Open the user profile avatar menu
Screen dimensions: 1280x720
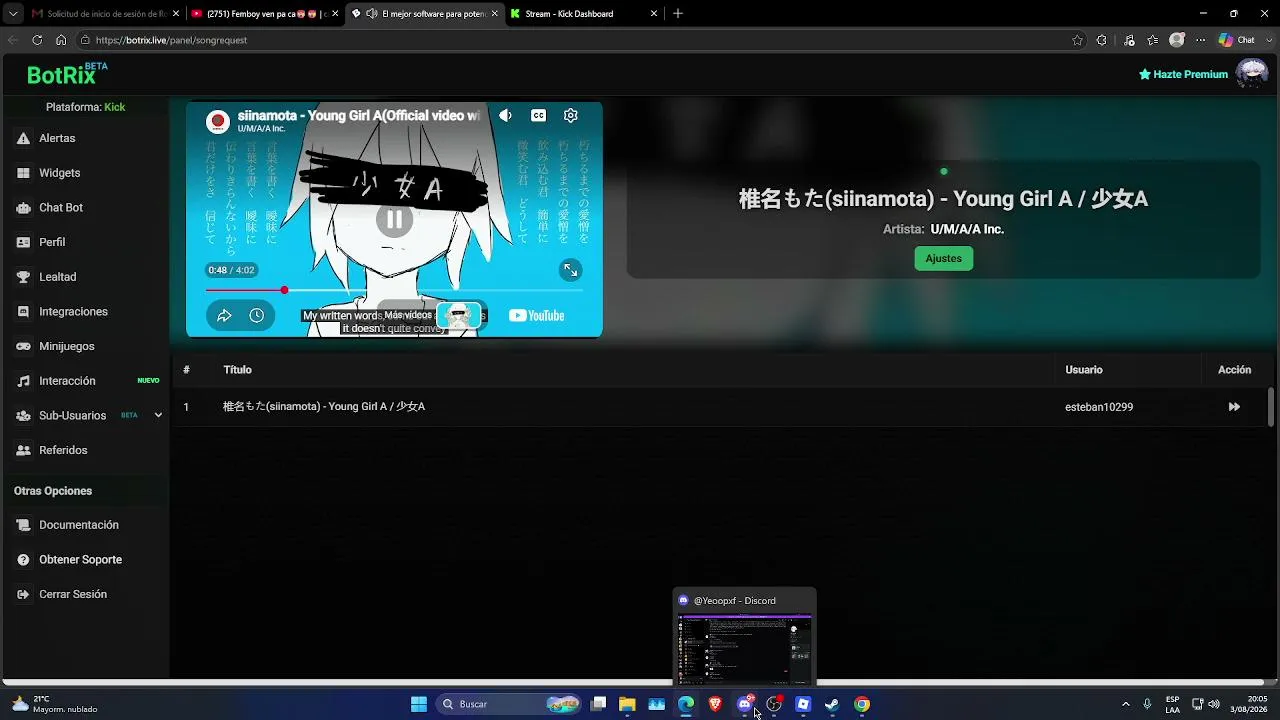1252,74
